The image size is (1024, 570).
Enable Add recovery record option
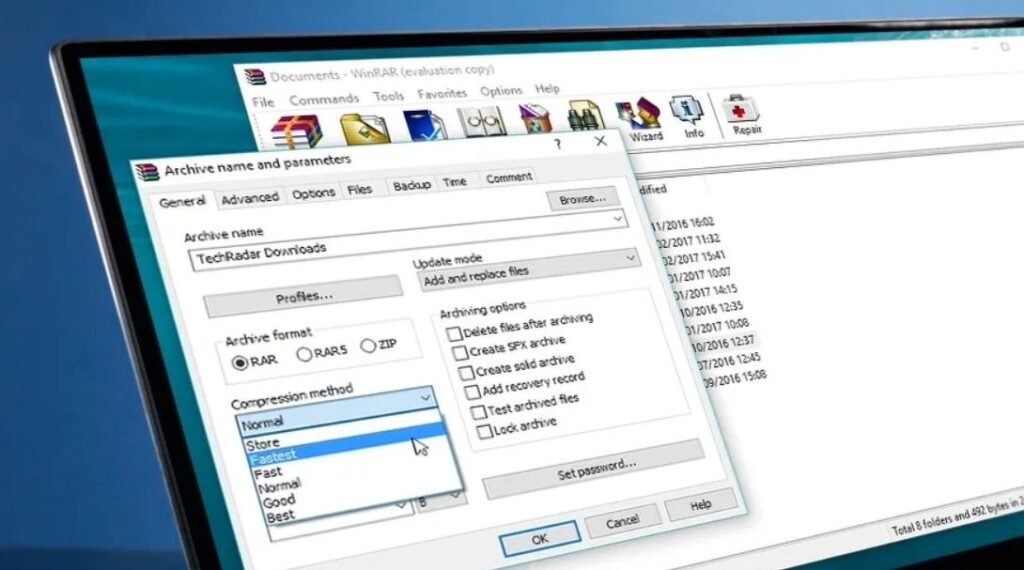pyautogui.click(x=472, y=392)
